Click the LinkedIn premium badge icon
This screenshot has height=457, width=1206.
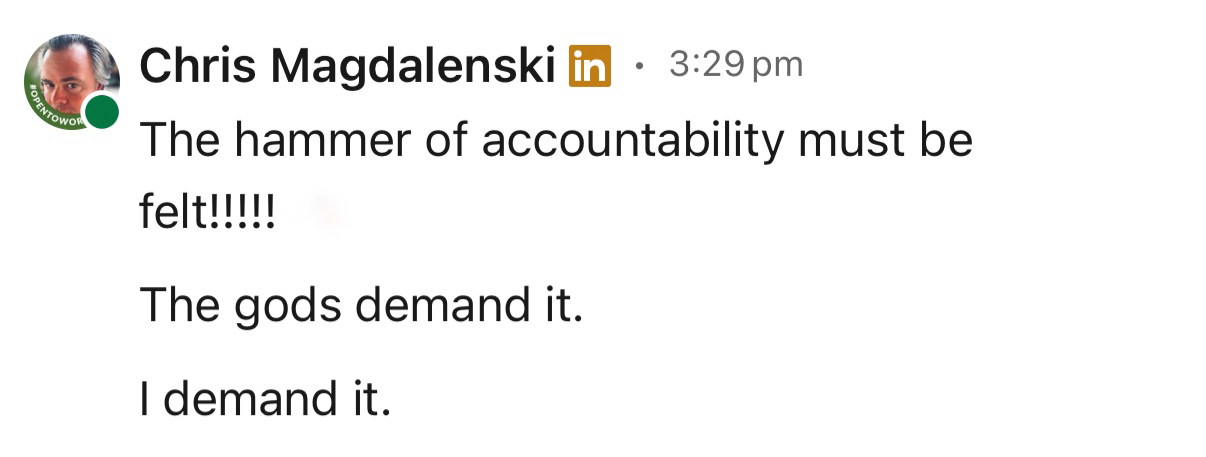[589, 67]
